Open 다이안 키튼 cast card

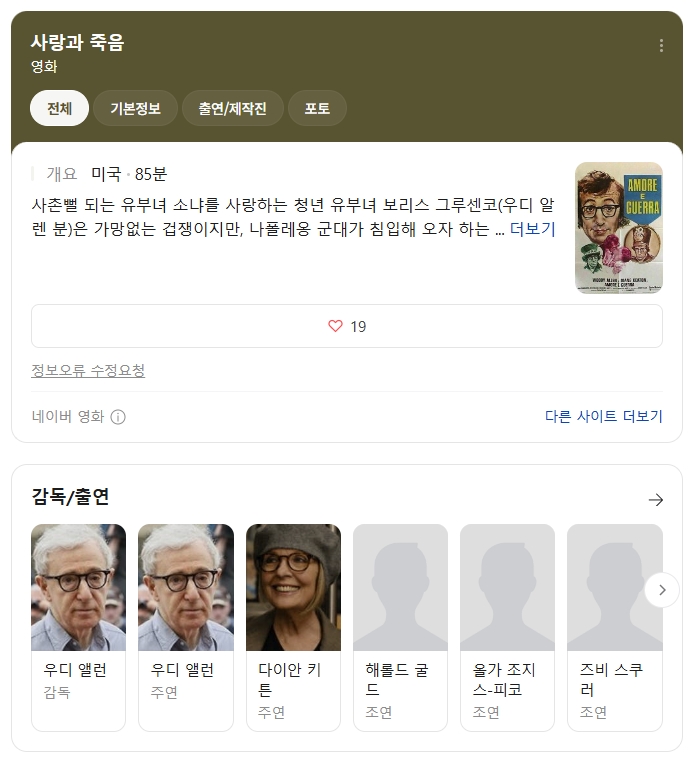293,627
